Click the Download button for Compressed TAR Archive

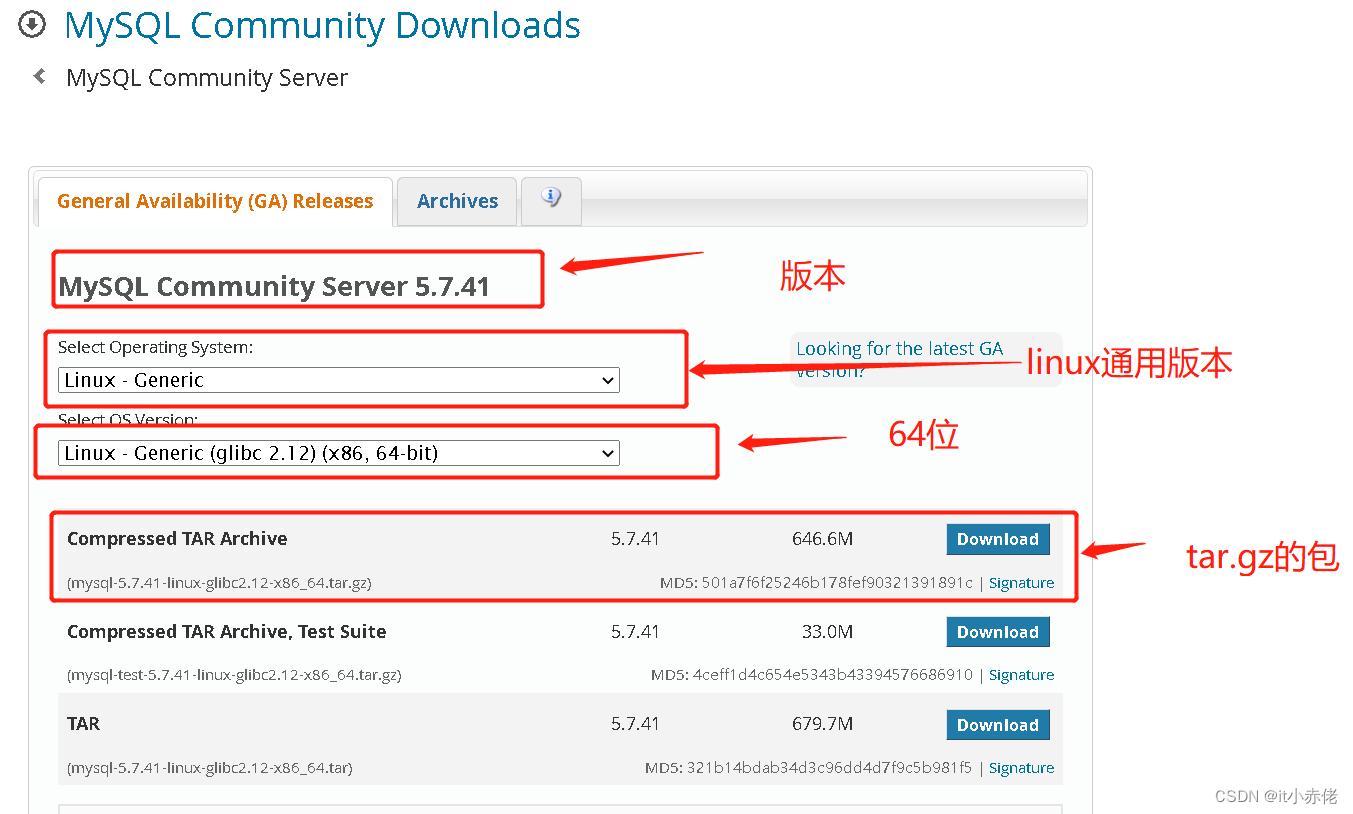[997, 538]
